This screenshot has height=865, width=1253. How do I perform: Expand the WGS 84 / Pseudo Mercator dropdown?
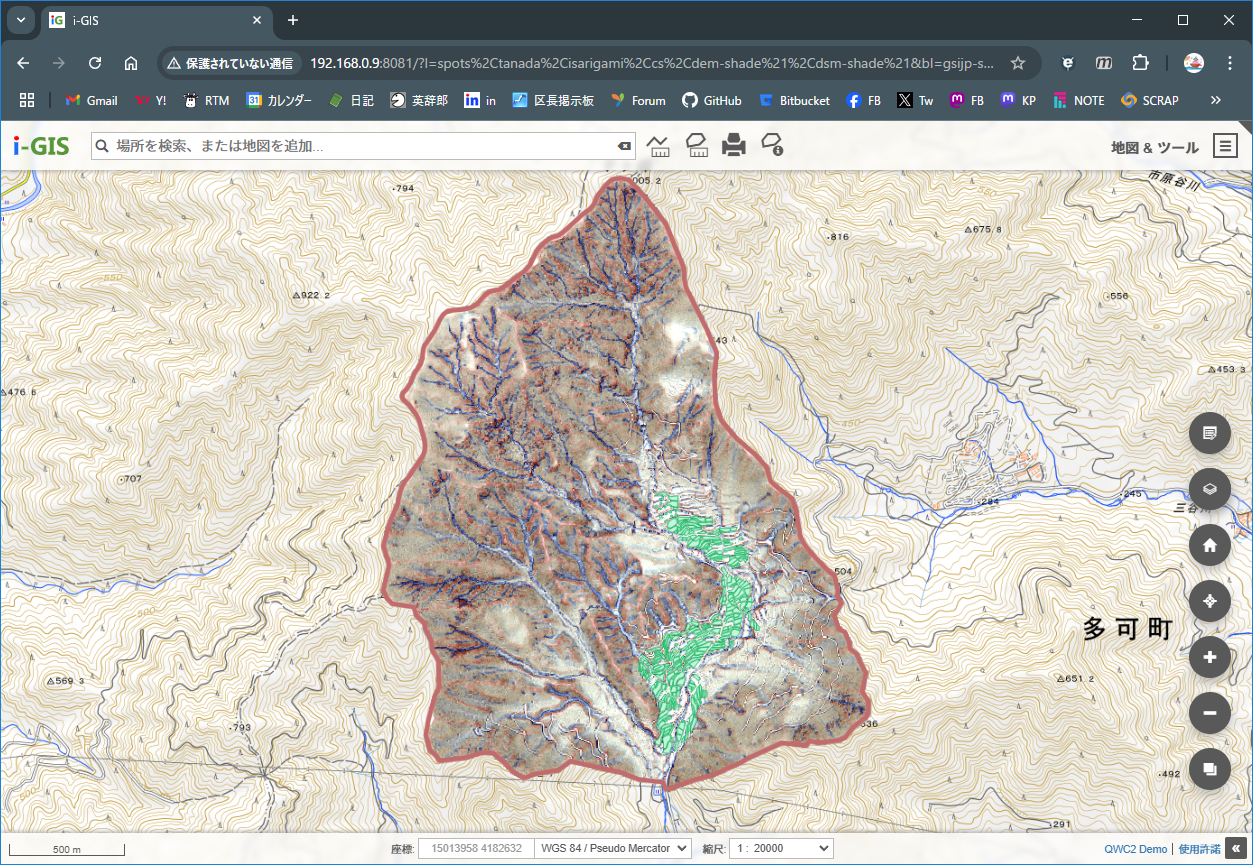pos(613,848)
